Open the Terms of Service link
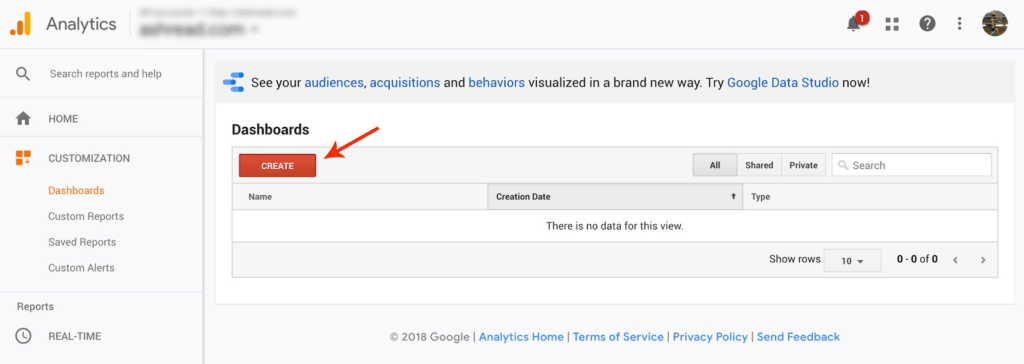 tap(618, 337)
